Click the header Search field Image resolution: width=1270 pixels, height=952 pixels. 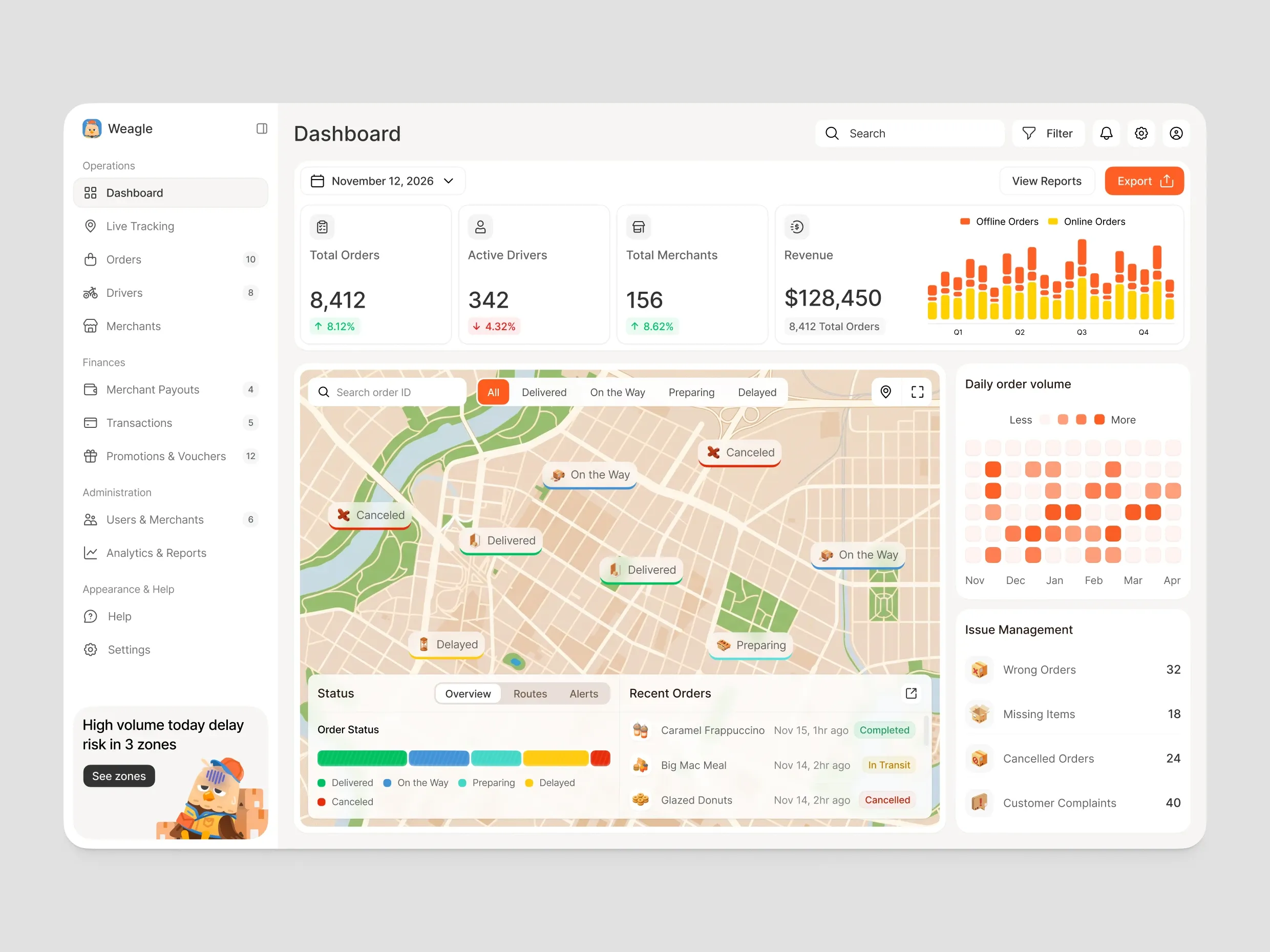coord(909,134)
